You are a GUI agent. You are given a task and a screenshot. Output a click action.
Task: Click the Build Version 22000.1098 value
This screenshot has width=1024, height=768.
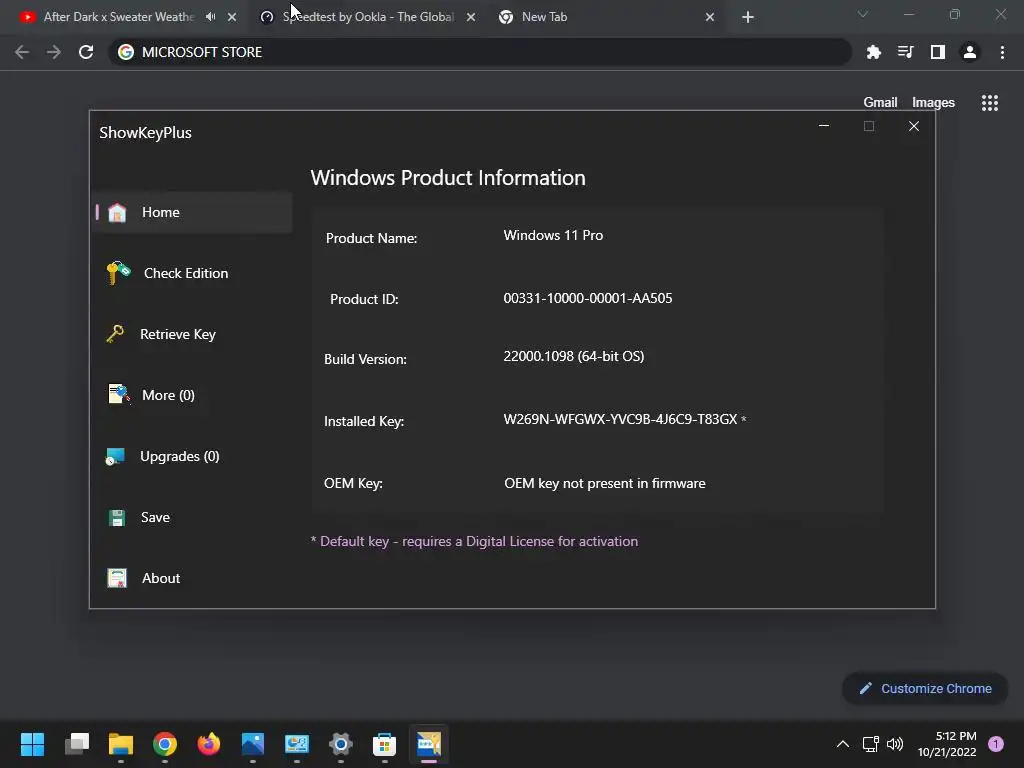tap(573, 357)
